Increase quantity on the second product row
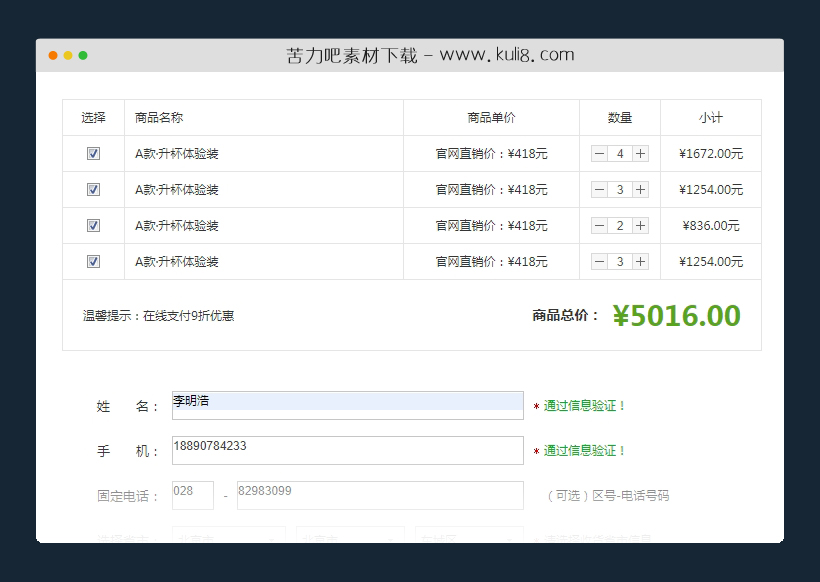Image resolution: width=820 pixels, height=582 pixels. 640,190
